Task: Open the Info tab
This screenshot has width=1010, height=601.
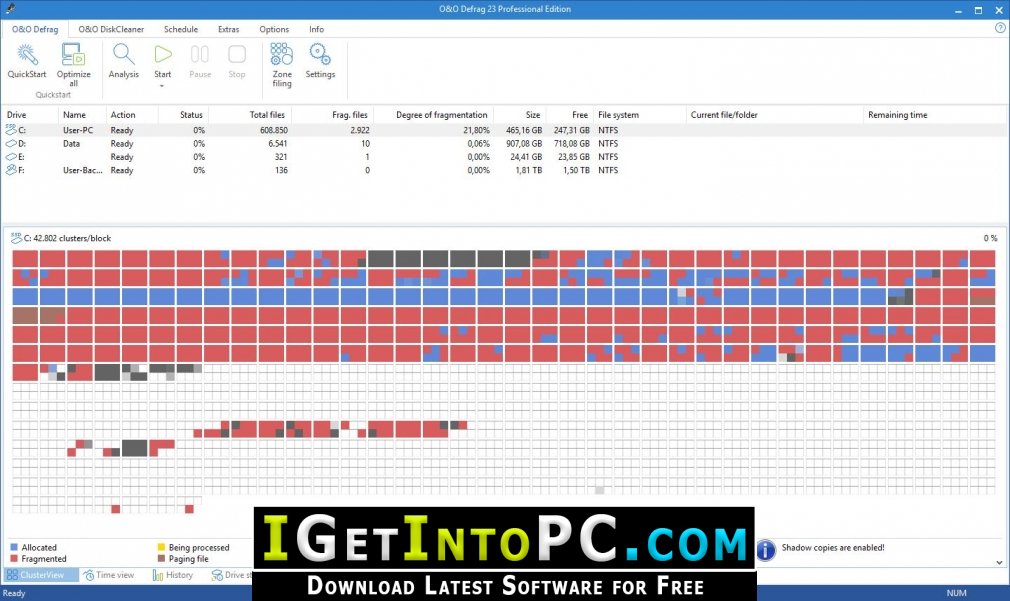Action: tap(316, 29)
